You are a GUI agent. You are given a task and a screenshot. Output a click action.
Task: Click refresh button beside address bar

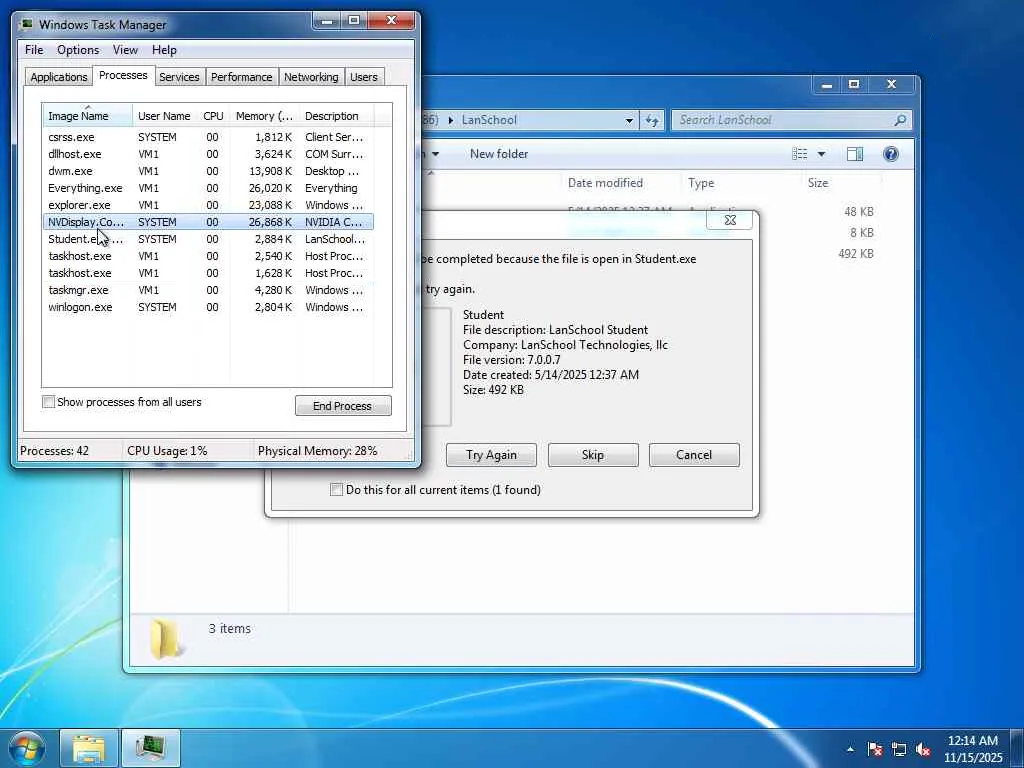pos(652,120)
